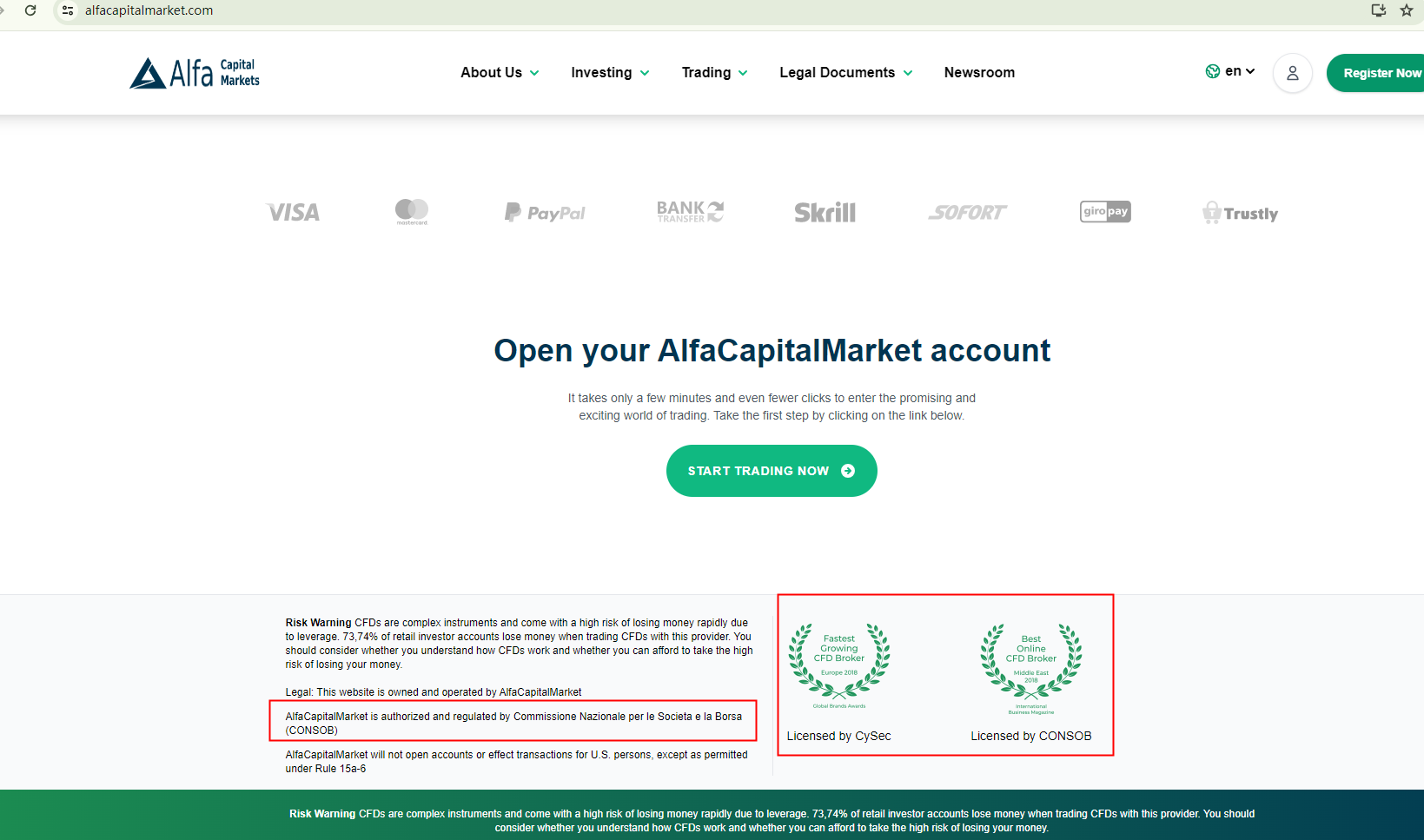The height and width of the screenshot is (840, 1424).
Task: Click the Best Online CFD Broker award badge
Action: [1031, 668]
